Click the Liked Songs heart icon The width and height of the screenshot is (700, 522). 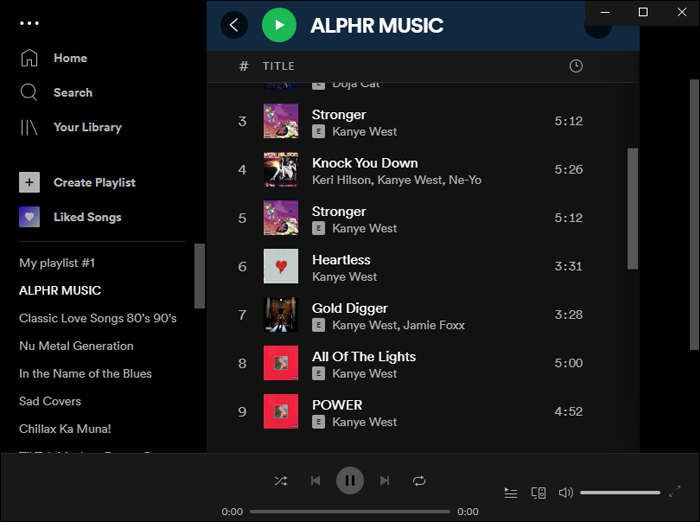click(29, 217)
